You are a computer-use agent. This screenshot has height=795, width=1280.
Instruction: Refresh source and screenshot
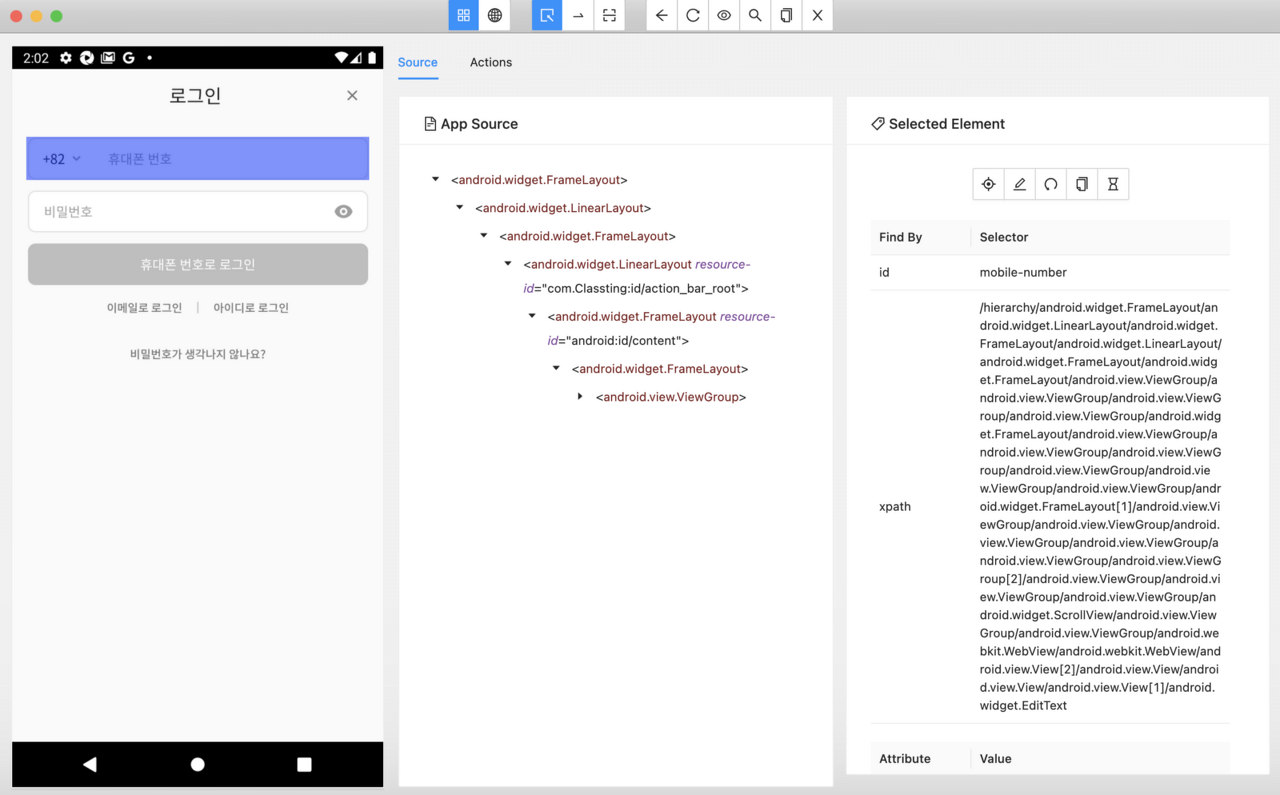click(693, 16)
